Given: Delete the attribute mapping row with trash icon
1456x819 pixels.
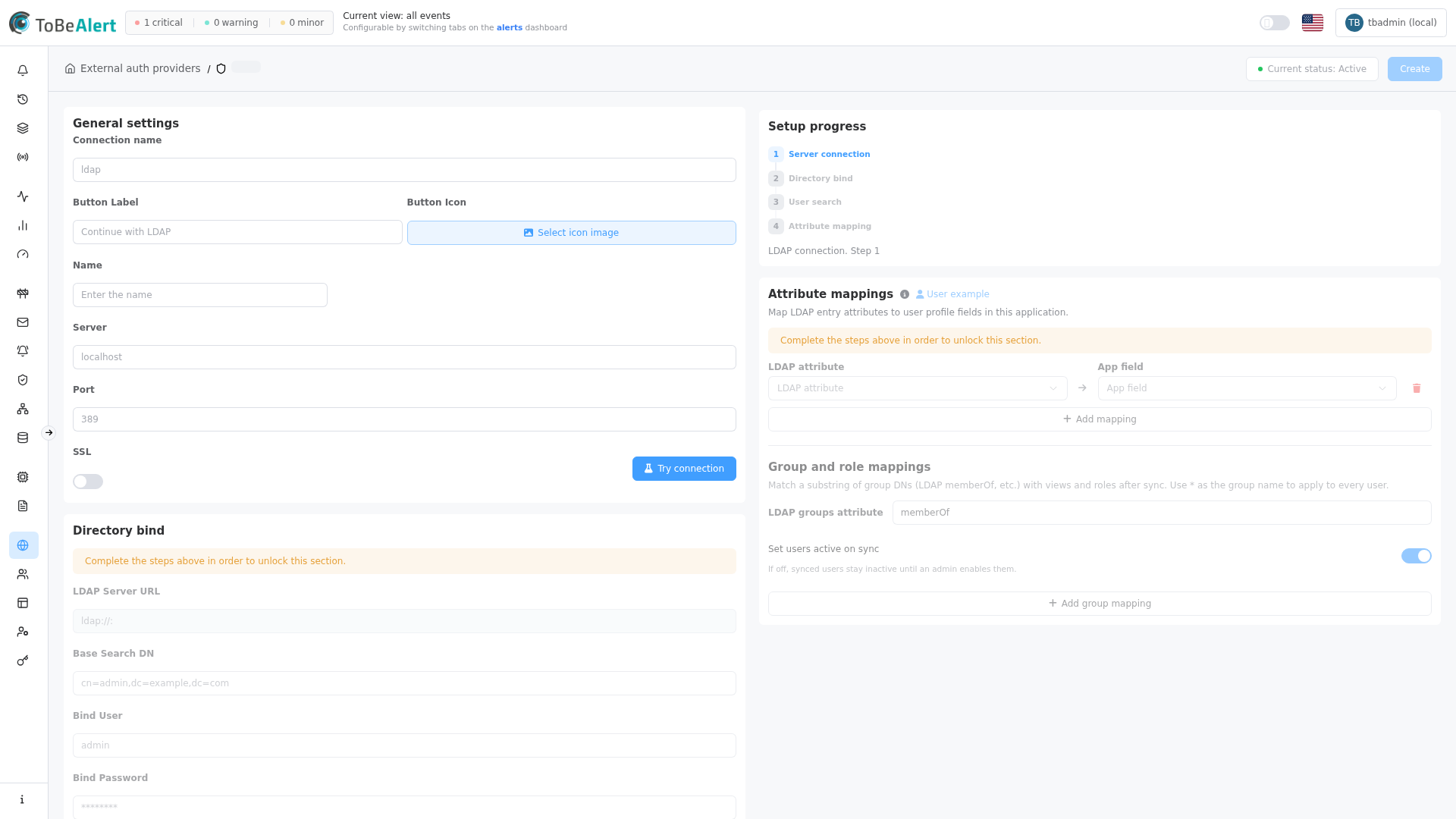Looking at the screenshot, I should tap(1417, 388).
